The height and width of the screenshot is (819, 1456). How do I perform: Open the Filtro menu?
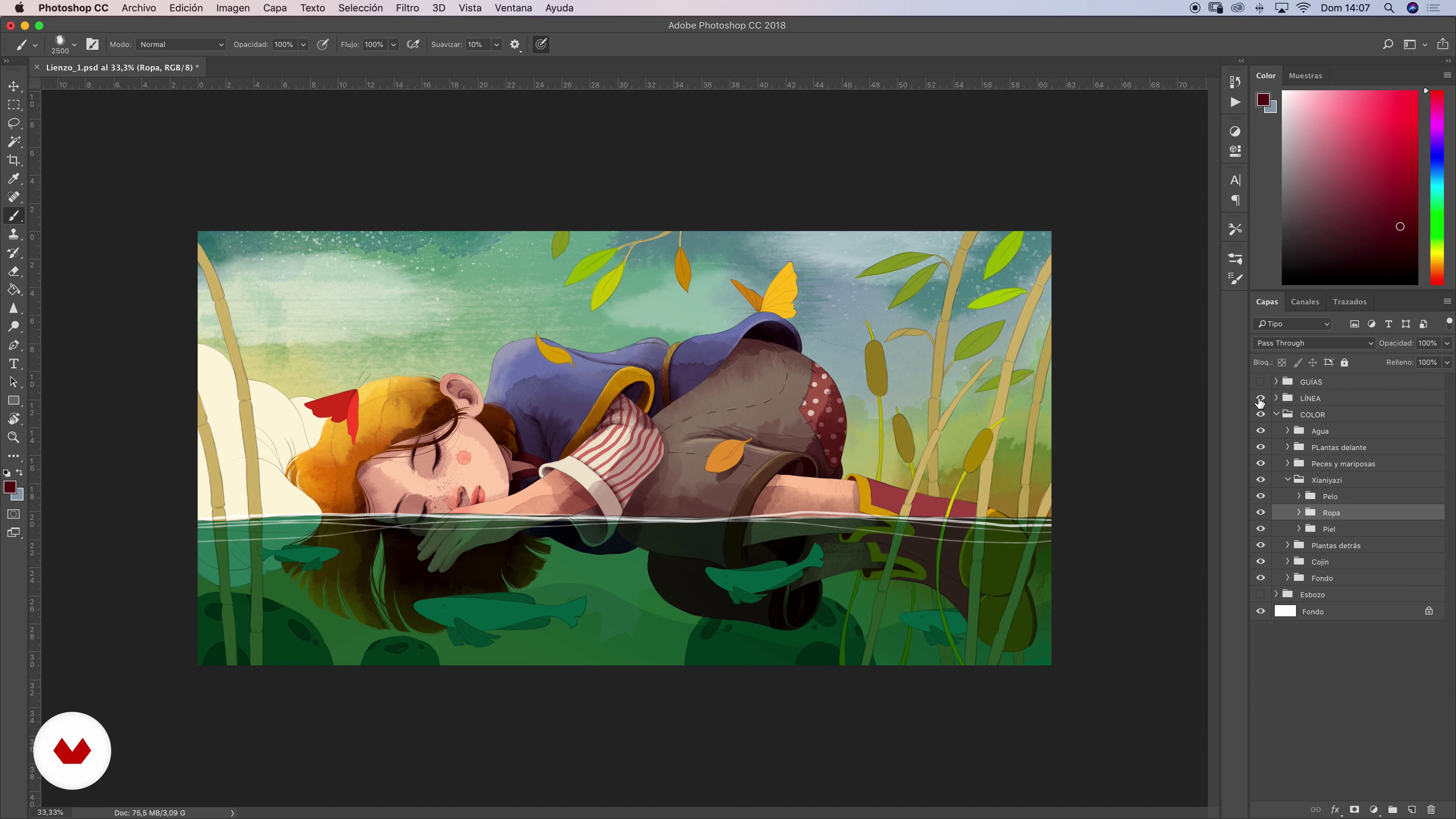407,8
